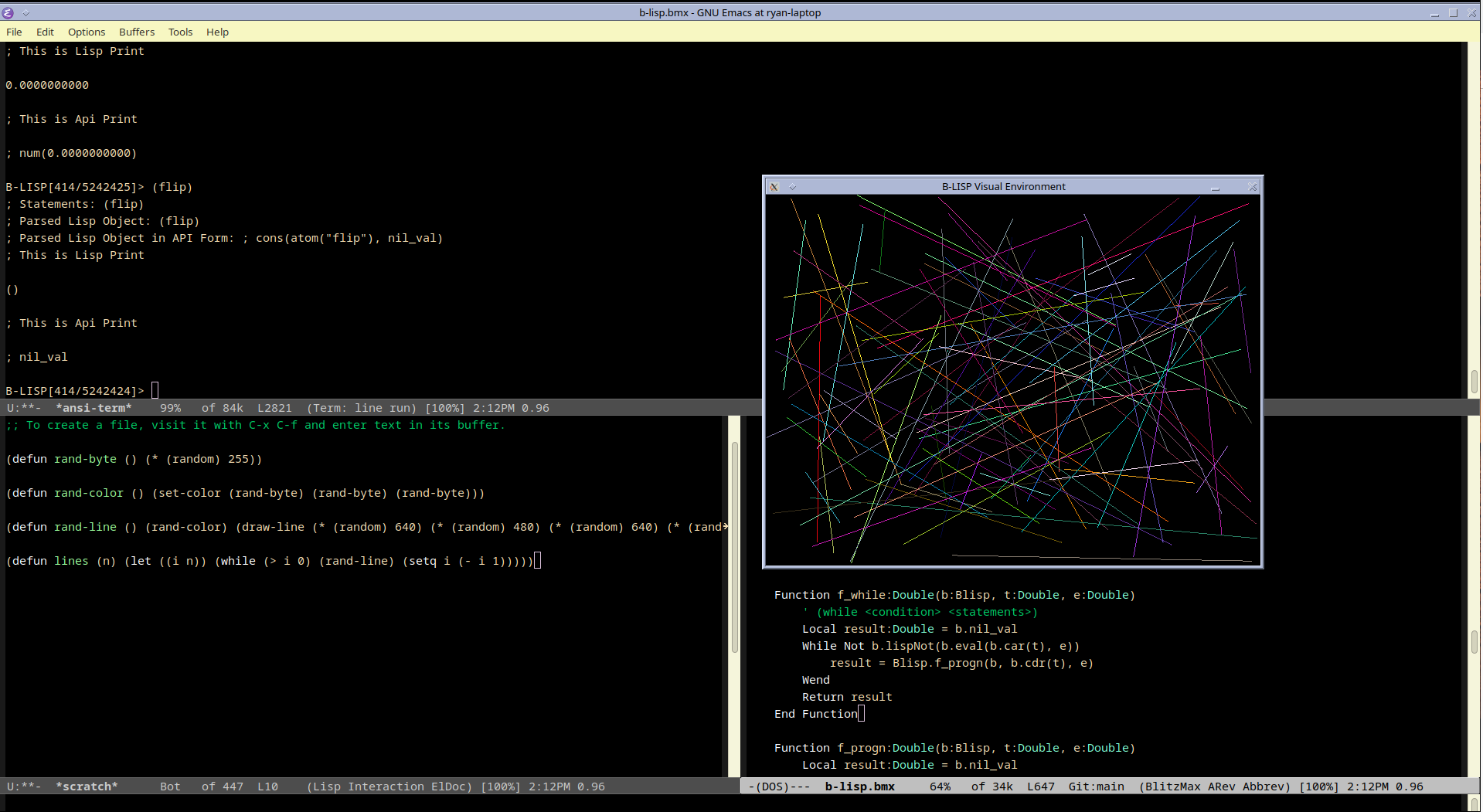
Task: Maximize the GNU Emacs window
Action: tap(1453, 13)
